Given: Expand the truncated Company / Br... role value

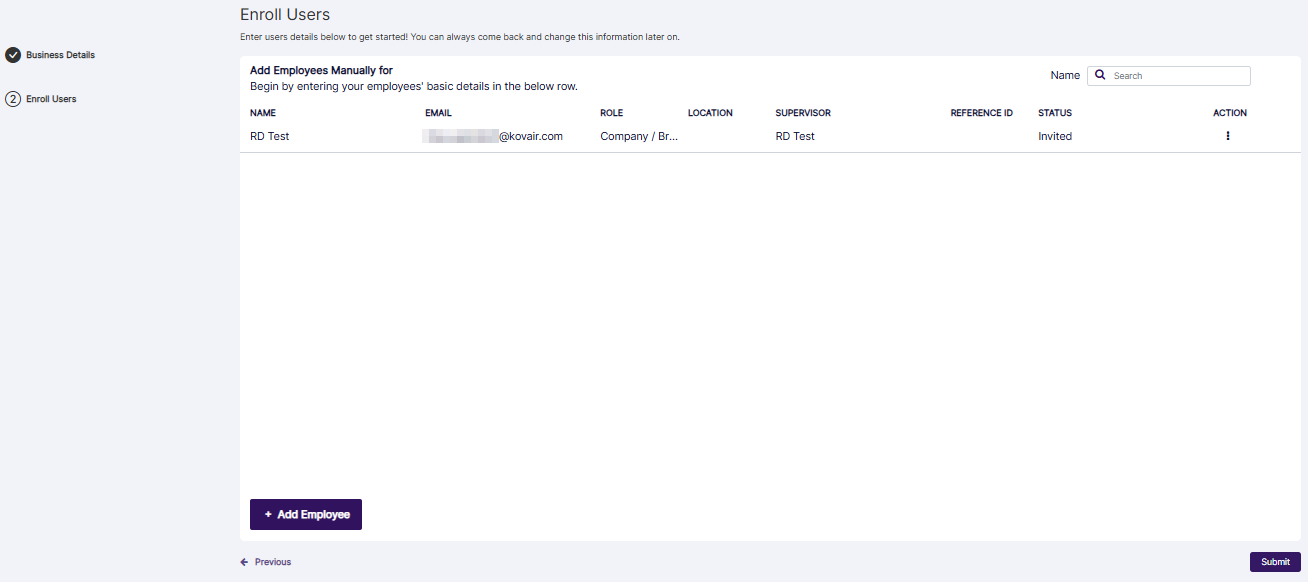Looking at the screenshot, I should click(x=638, y=136).
